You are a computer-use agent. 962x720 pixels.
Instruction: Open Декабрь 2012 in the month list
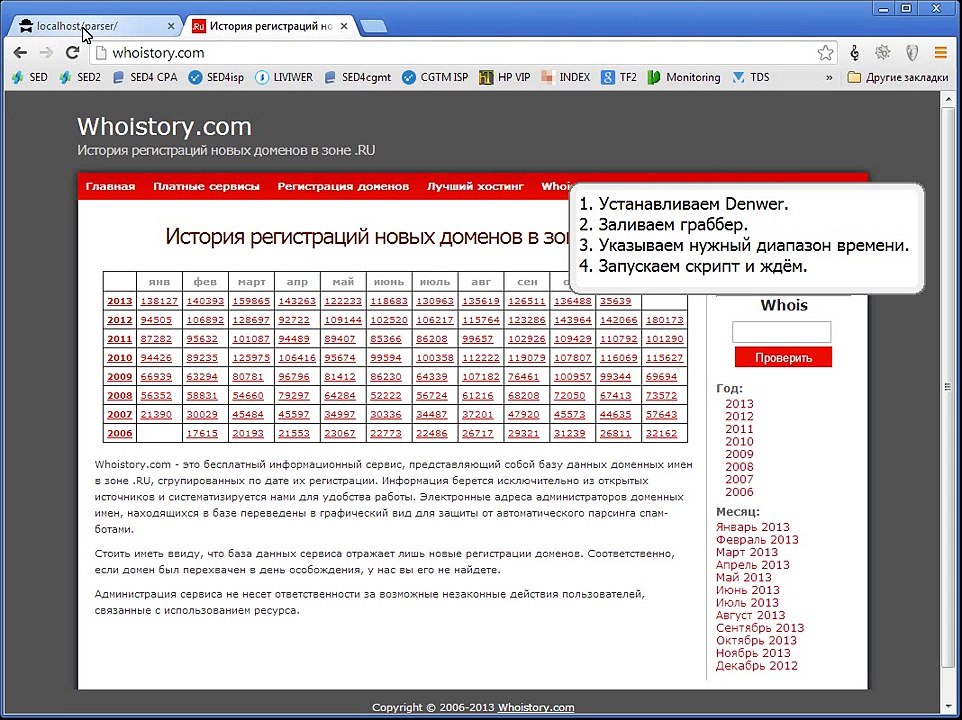coord(757,665)
